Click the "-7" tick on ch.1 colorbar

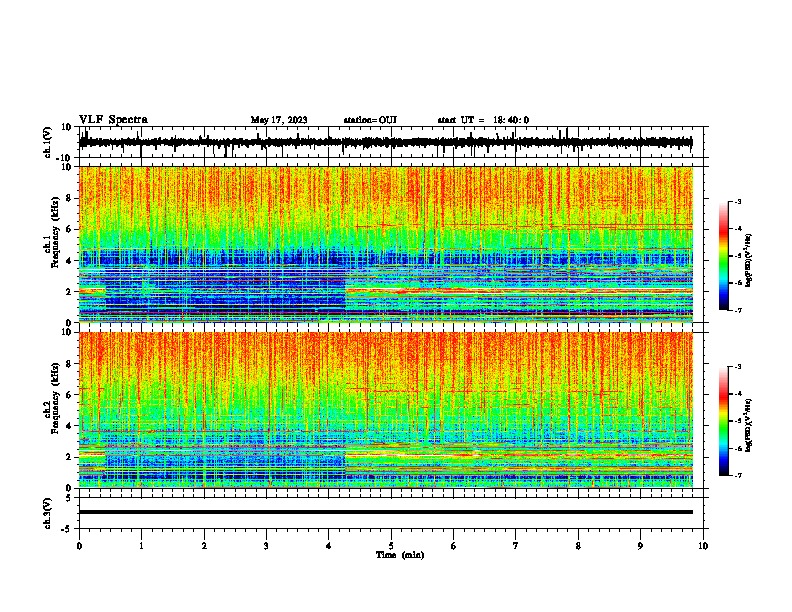click(738, 310)
